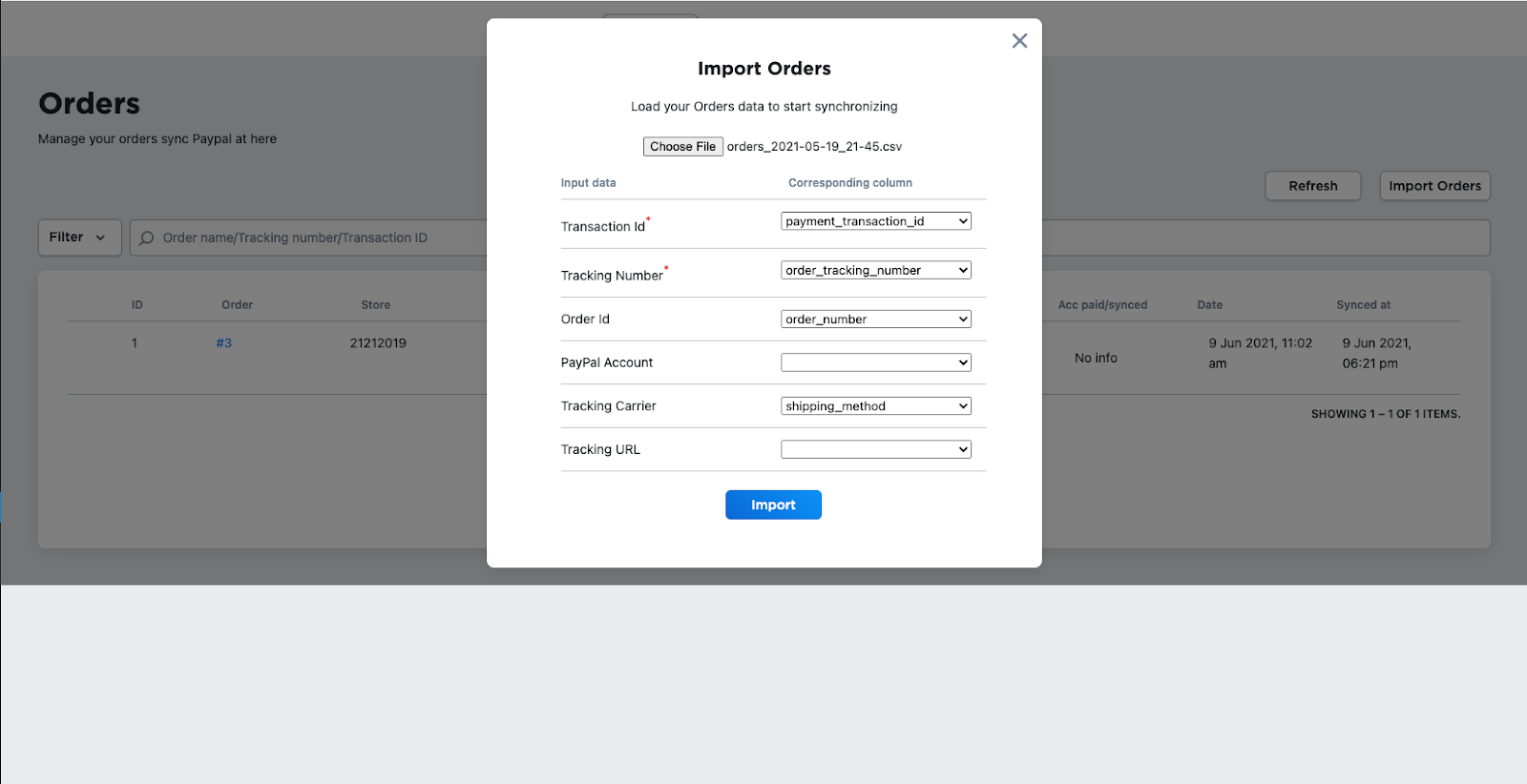Click the ID column header
The width and height of the screenshot is (1527, 784).
coord(136,305)
